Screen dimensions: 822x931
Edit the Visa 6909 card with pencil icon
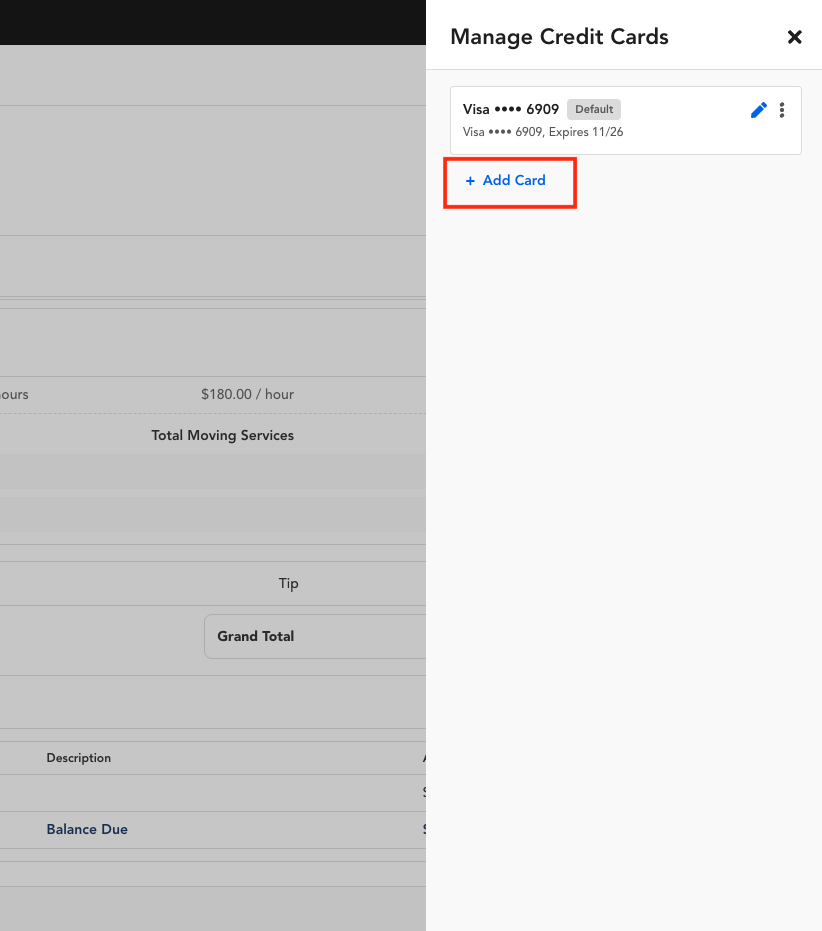[758, 110]
